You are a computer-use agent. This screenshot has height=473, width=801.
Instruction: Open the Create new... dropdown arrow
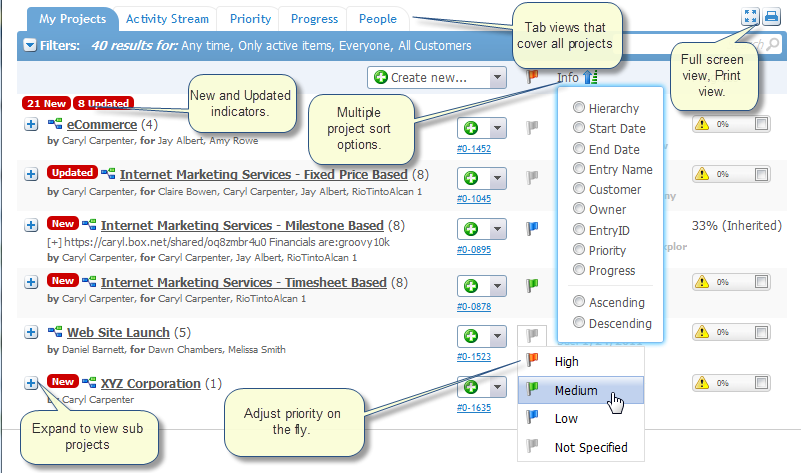(498, 78)
